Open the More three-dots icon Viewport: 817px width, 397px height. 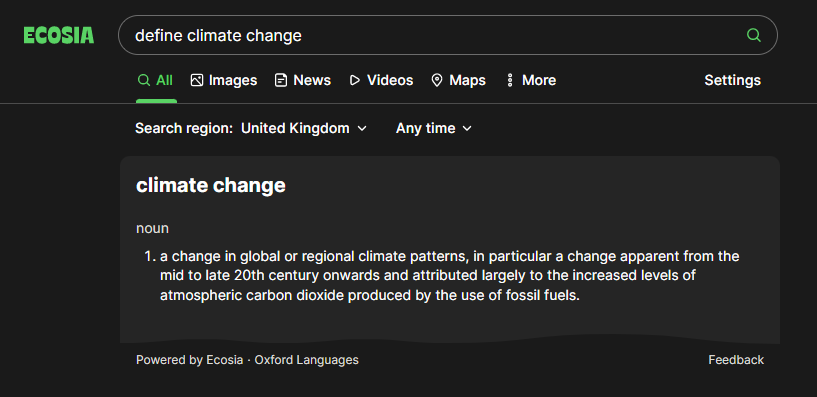(510, 80)
